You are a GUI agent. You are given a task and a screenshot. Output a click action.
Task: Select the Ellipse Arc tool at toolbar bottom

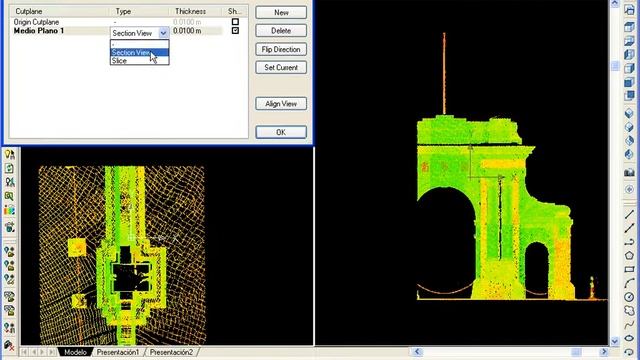[x=629, y=352]
